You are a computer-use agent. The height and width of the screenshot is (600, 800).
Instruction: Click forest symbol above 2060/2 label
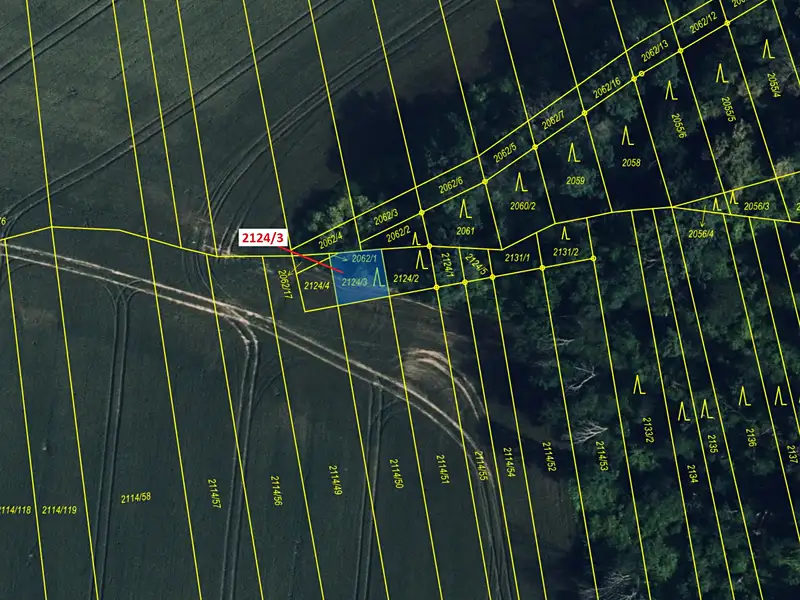tap(521, 182)
